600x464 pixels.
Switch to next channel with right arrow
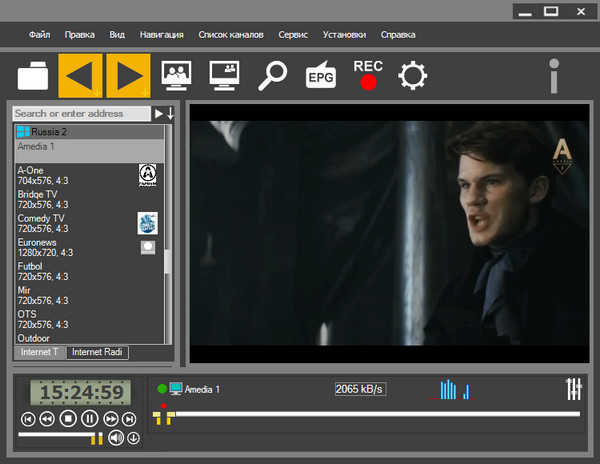127,75
